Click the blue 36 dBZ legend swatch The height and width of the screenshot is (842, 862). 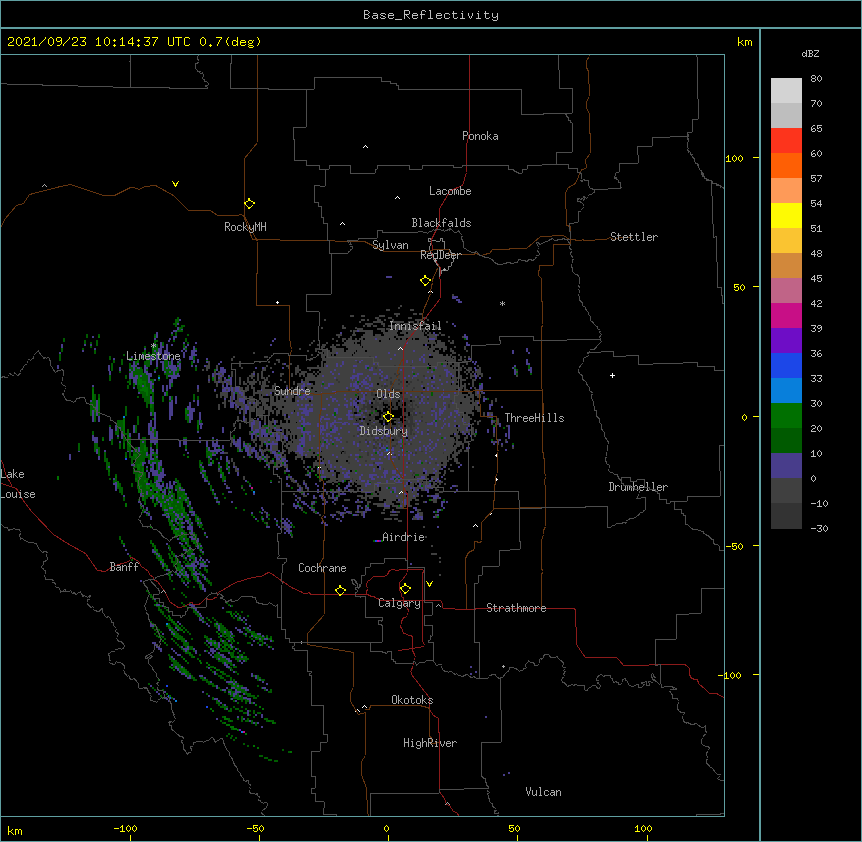pyautogui.click(x=786, y=365)
